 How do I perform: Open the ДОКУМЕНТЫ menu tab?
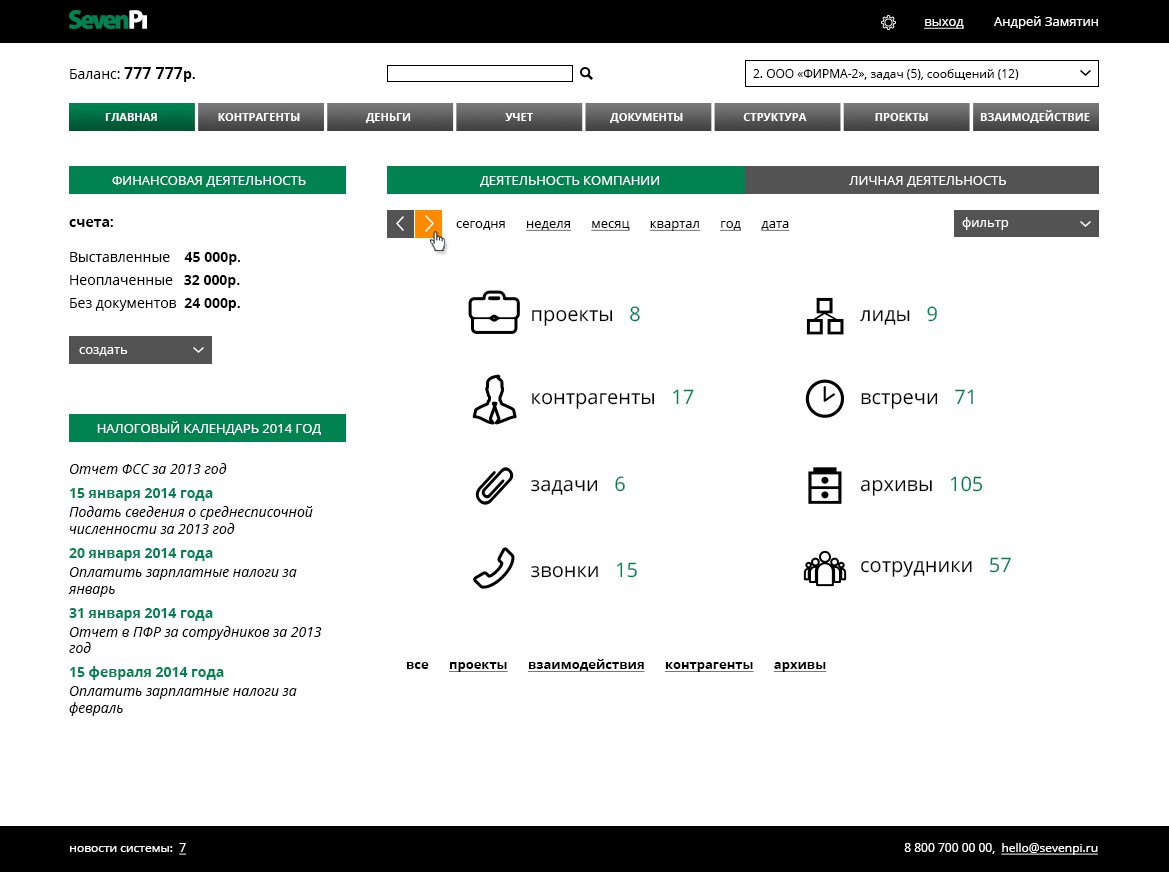coord(646,117)
